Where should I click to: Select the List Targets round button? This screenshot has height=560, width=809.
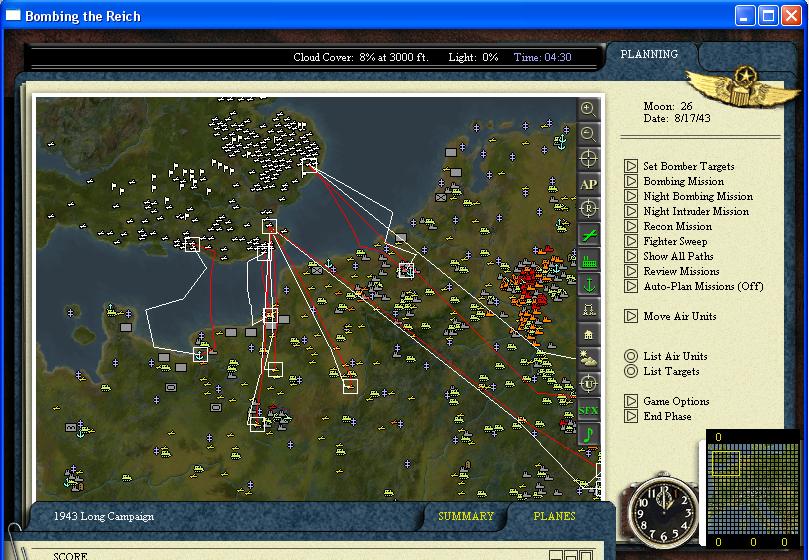[x=630, y=371]
